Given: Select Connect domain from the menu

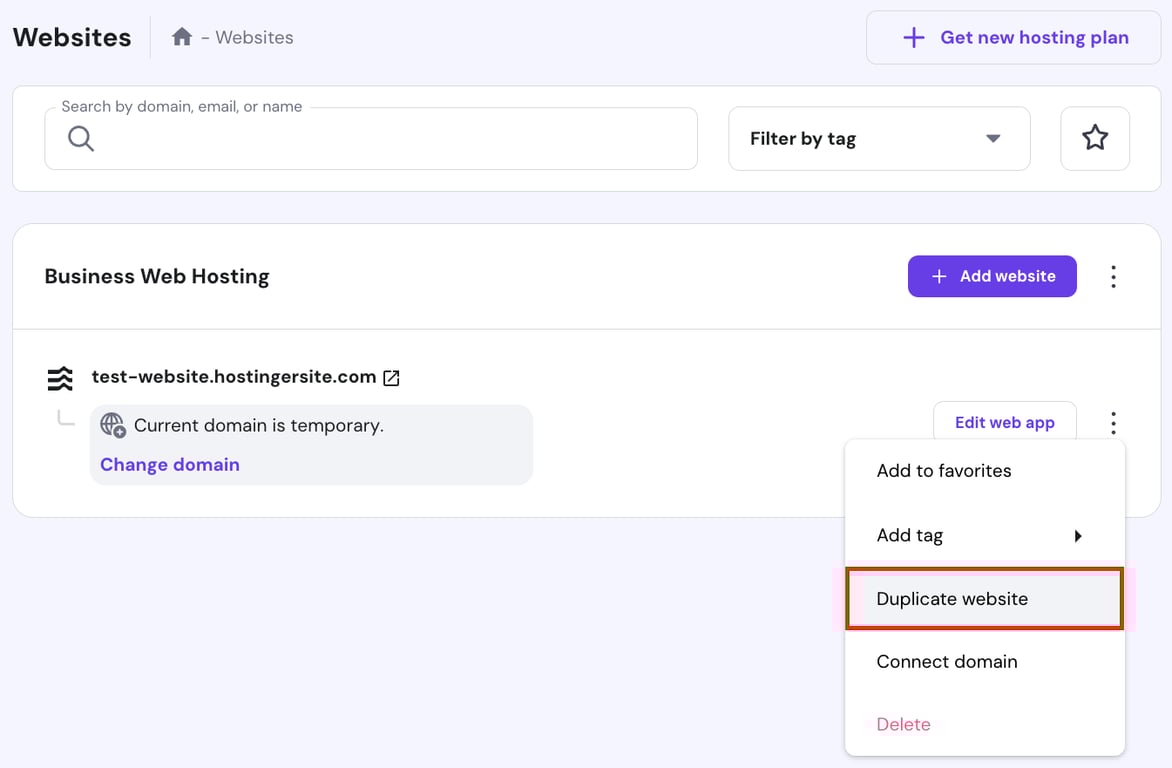Looking at the screenshot, I should [947, 661].
